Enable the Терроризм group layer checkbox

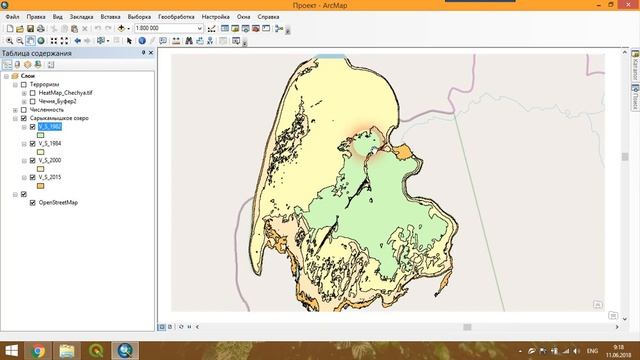click(x=24, y=84)
